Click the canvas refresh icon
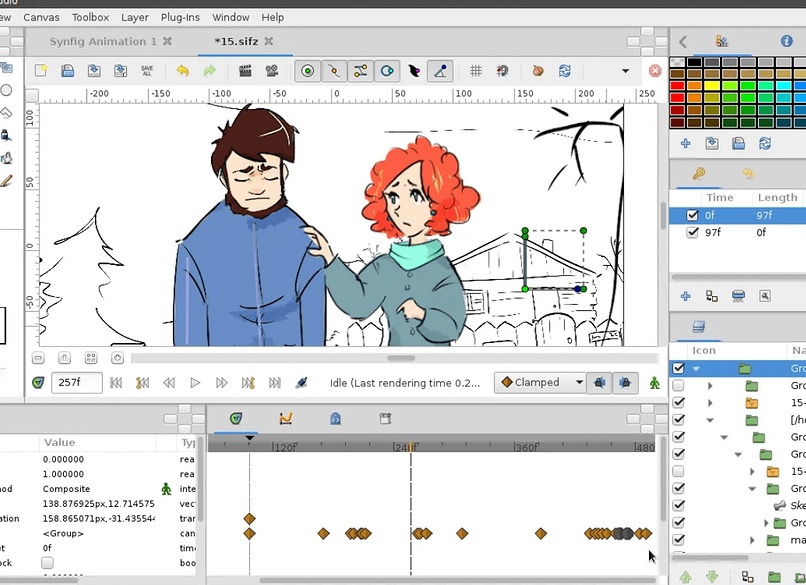806x585 pixels. [x=564, y=70]
